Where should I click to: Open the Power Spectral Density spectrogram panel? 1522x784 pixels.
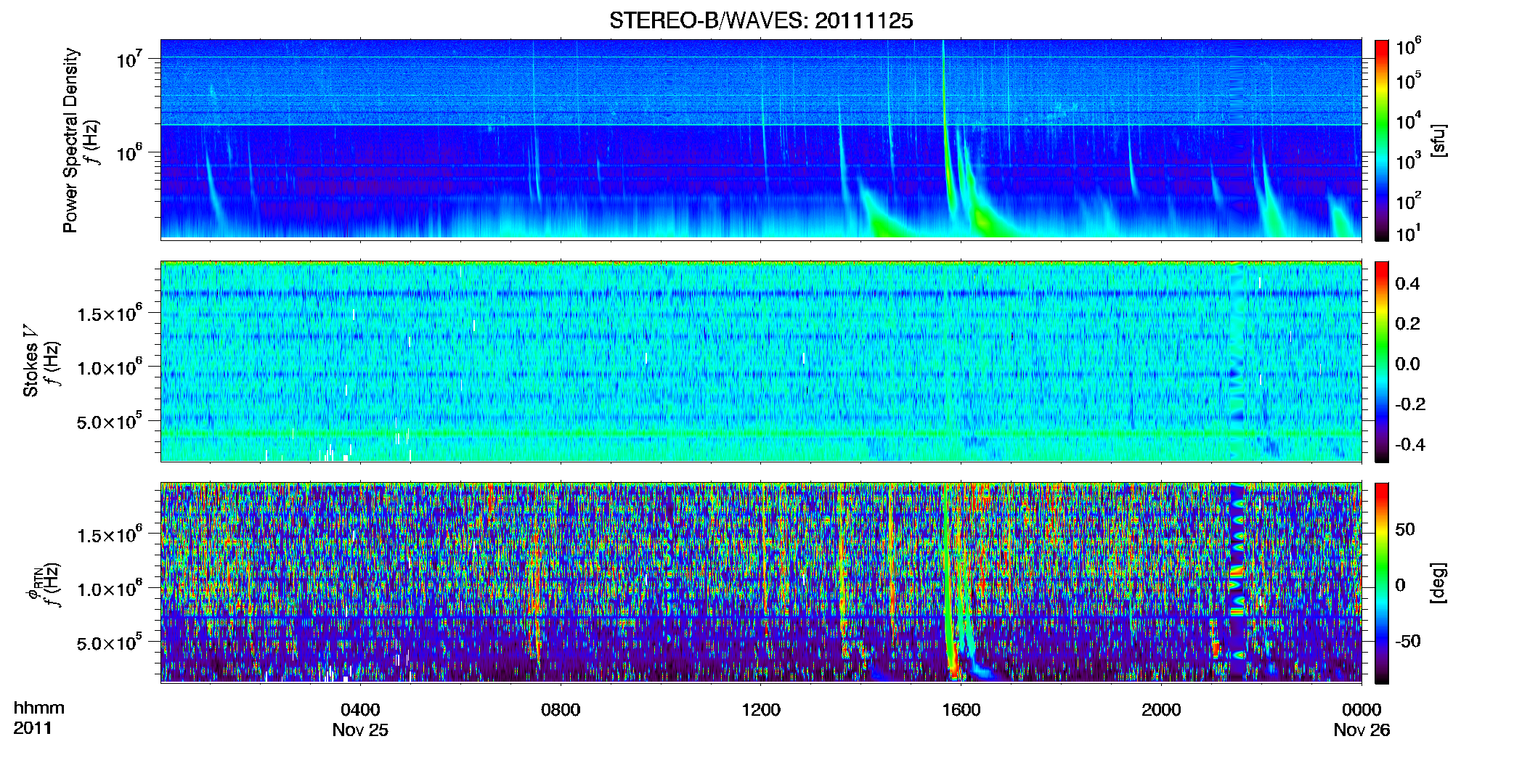click(761, 139)
